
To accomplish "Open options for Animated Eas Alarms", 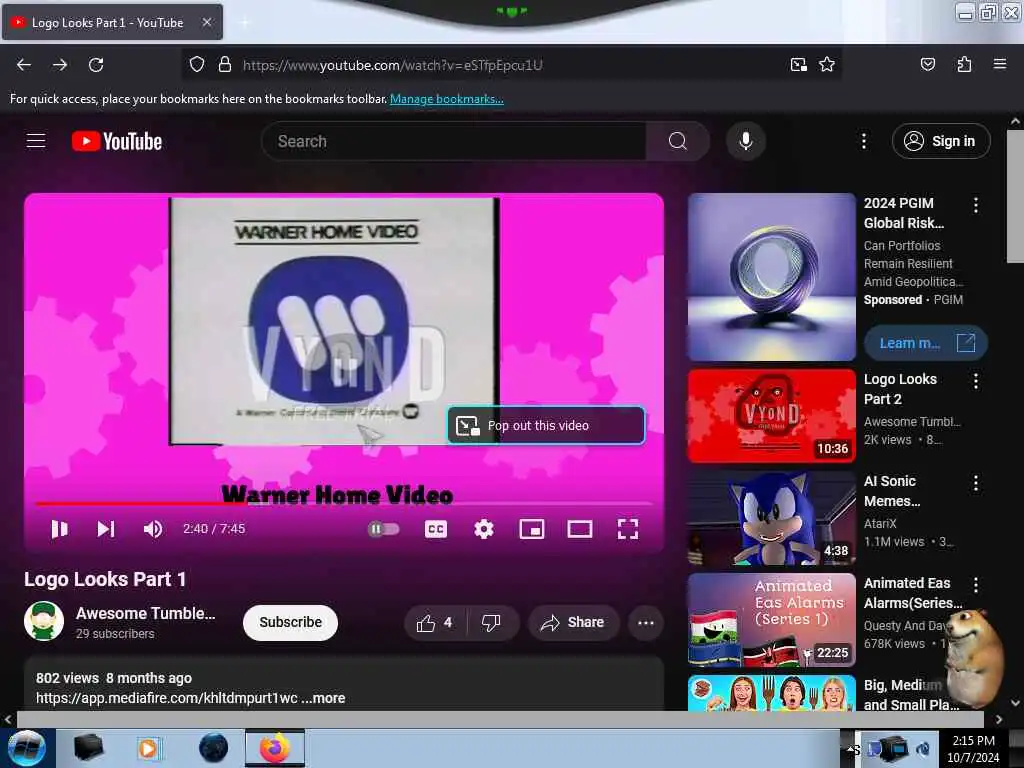I will point(976,585).
